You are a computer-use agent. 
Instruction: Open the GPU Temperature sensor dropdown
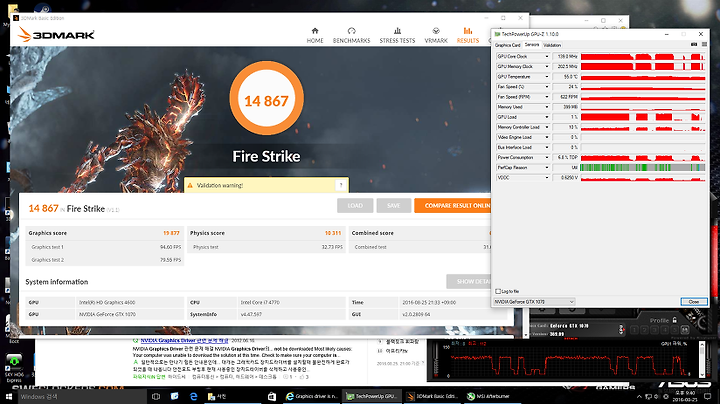(546, 77)
